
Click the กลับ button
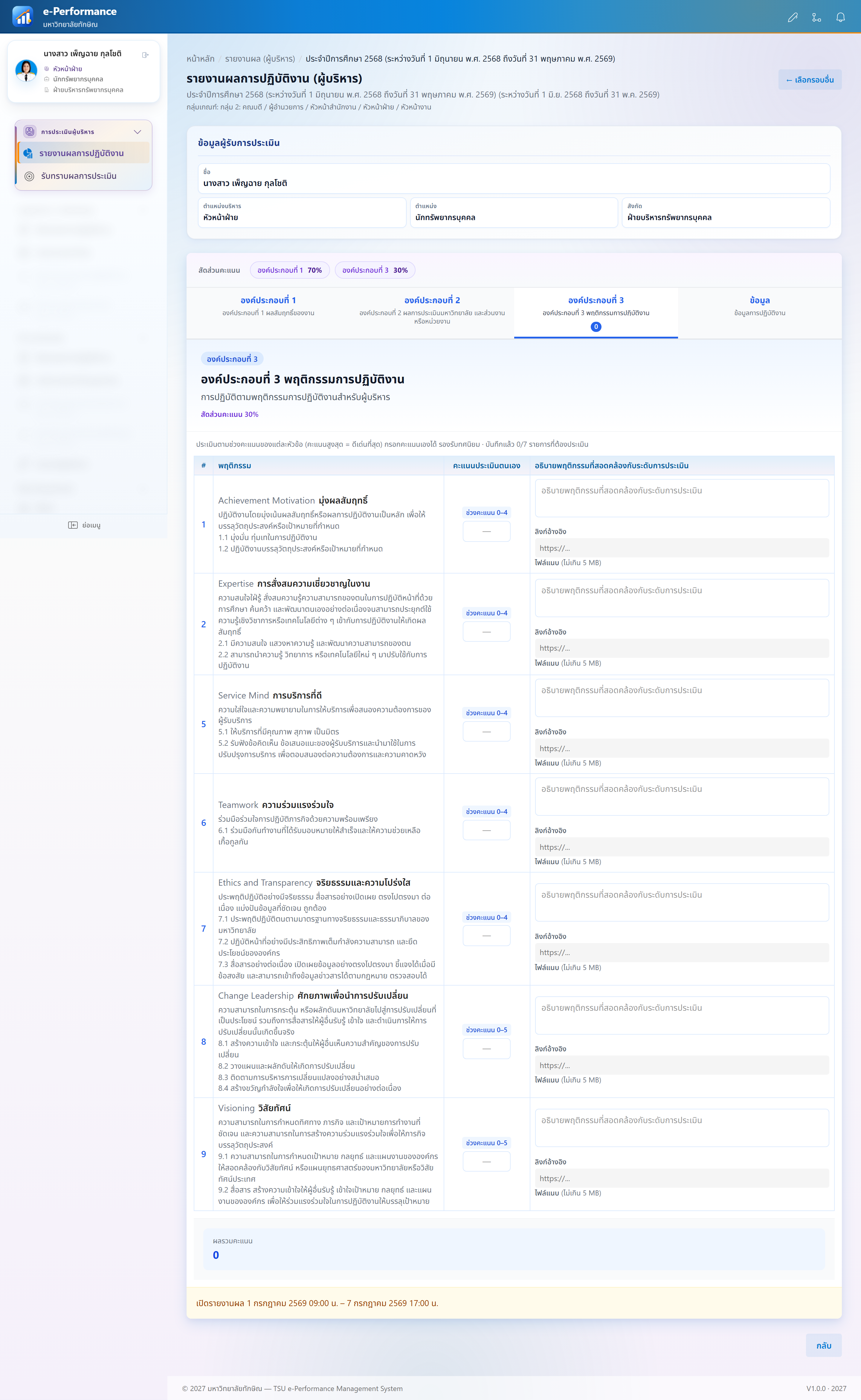coord(823,1345)
